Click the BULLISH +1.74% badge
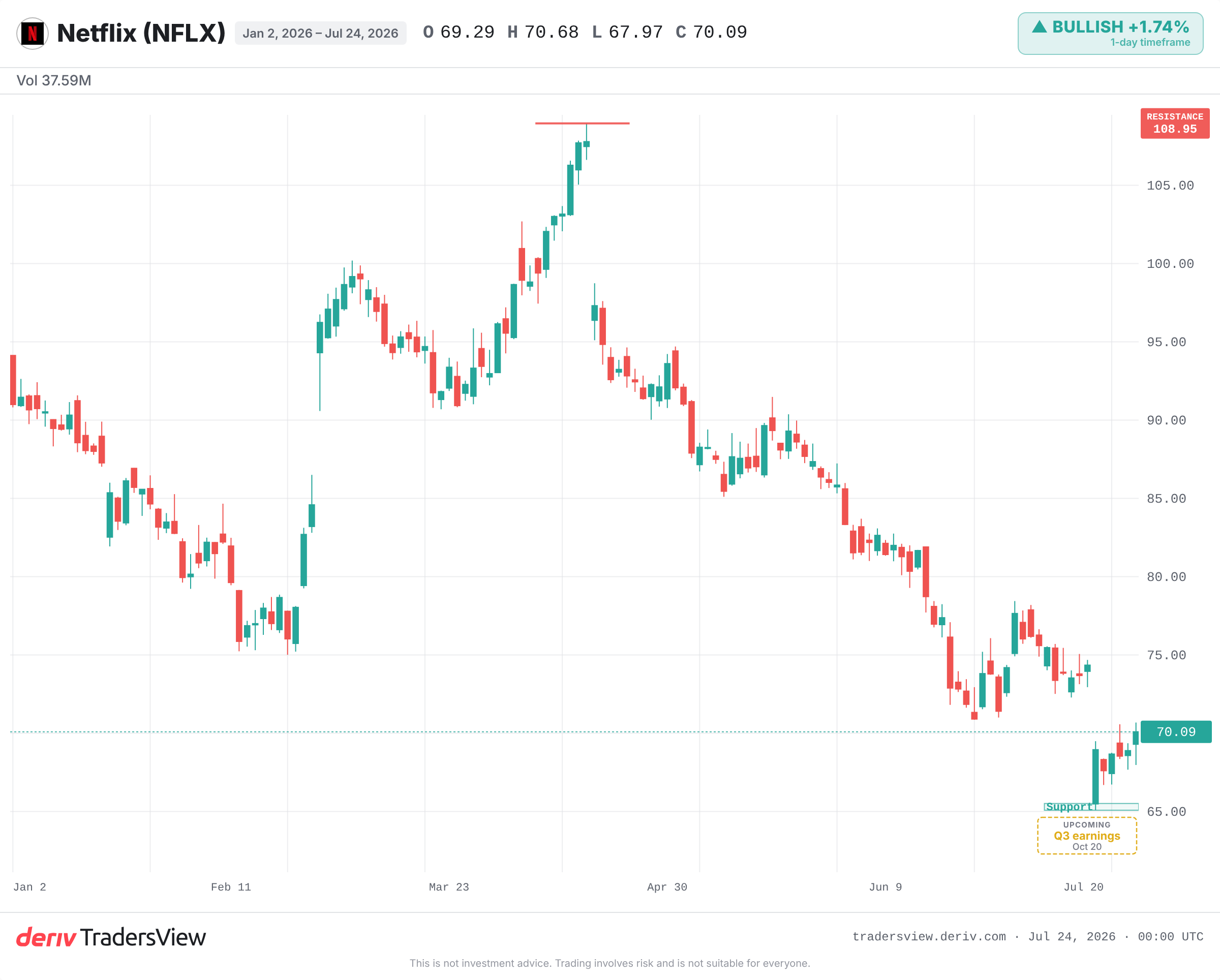This screenshot has width=1220, height=980. coord(1110,34)
